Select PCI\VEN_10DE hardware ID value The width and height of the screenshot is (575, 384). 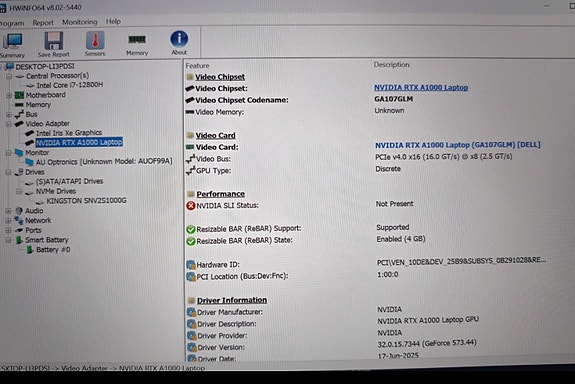point(461,261)
